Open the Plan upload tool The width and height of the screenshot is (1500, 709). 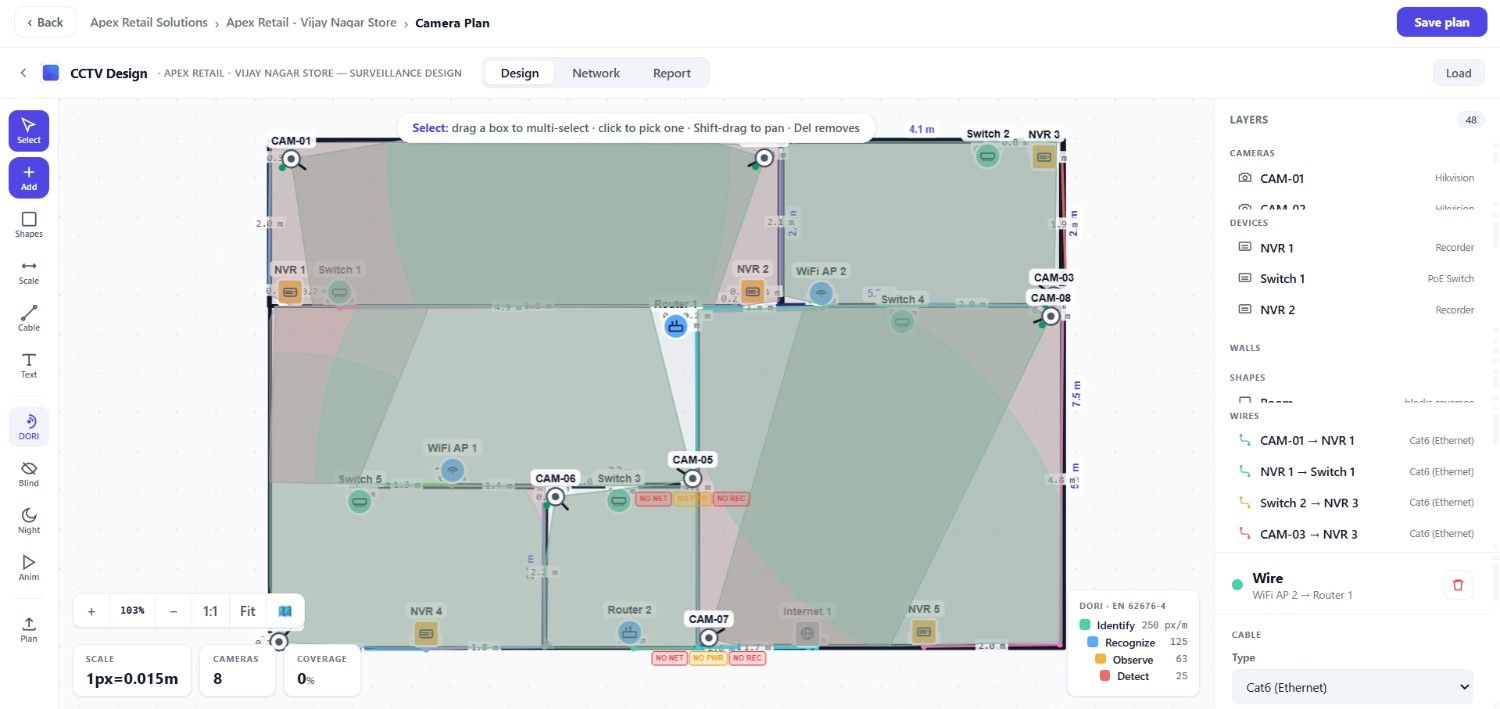29,628
